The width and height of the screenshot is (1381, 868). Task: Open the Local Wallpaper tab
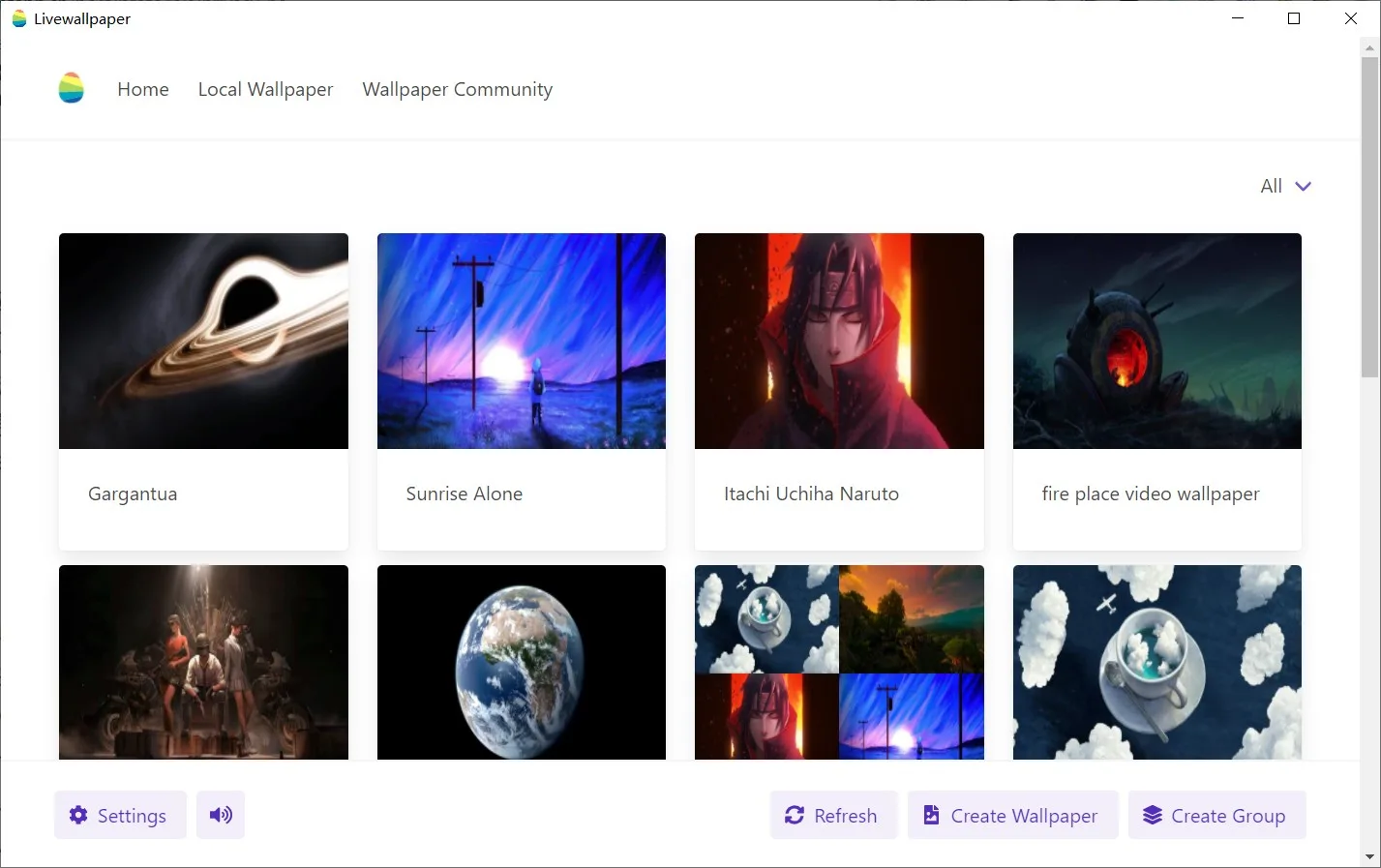[265, 89]
